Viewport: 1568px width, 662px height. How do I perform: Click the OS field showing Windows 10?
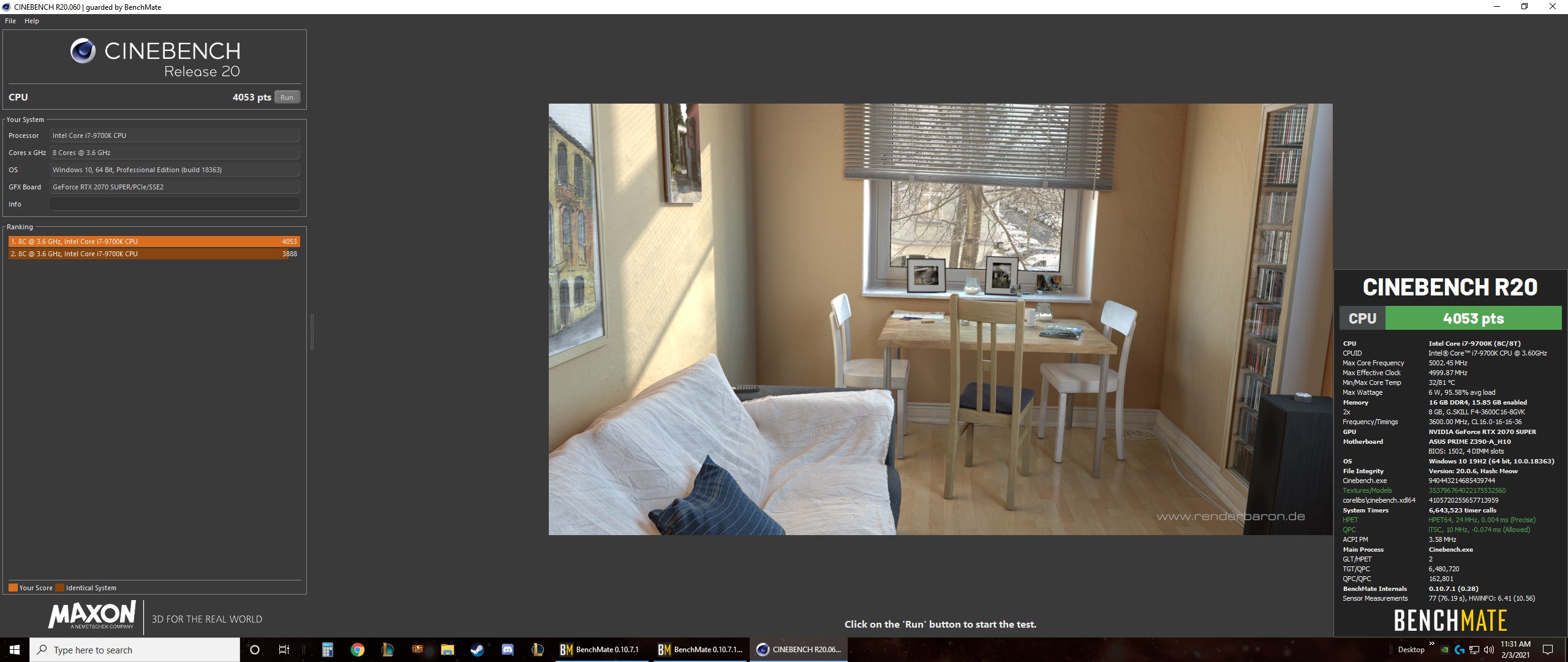[175, 170]
